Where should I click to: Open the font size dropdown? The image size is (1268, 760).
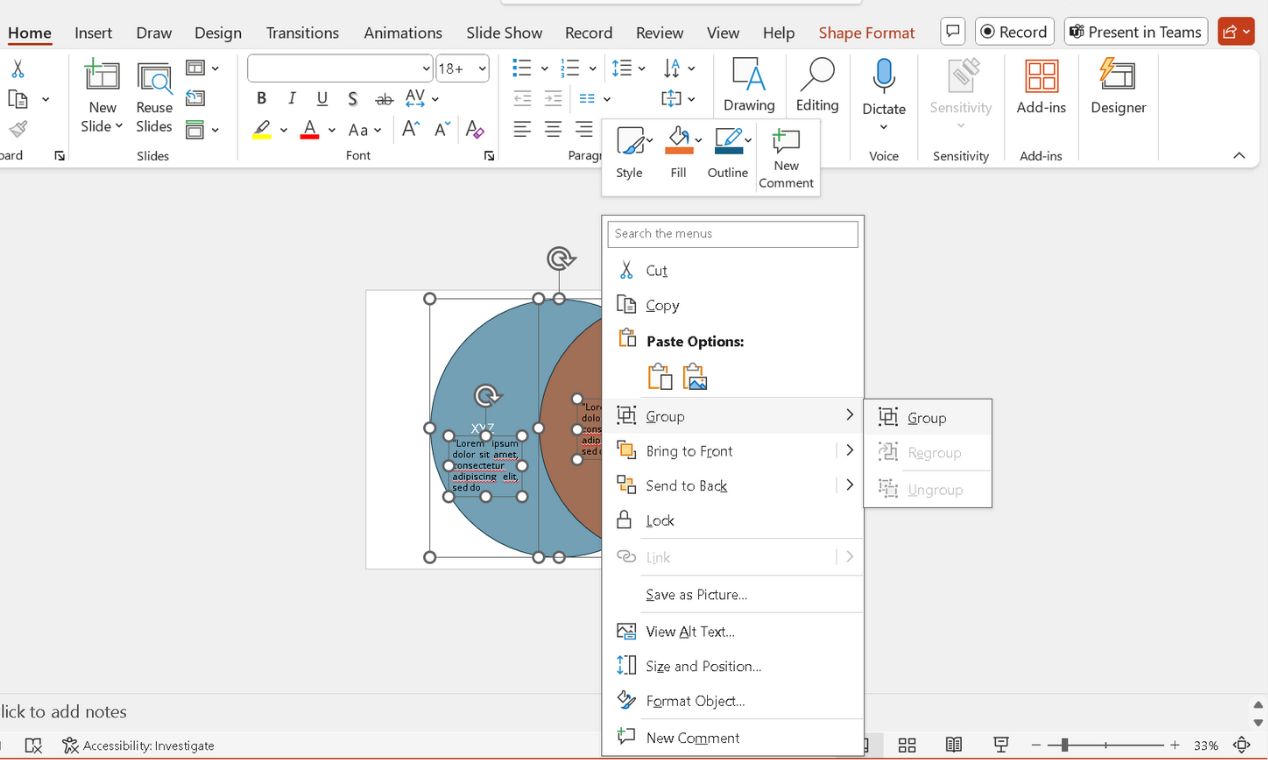click(483, 69)
